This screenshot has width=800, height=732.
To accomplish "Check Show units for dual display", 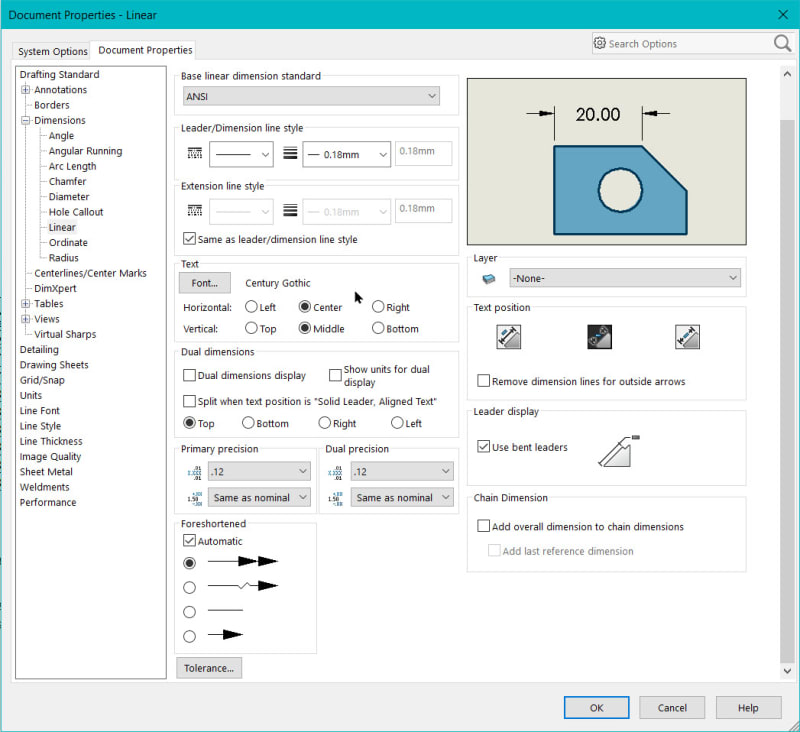I will 335,375.
